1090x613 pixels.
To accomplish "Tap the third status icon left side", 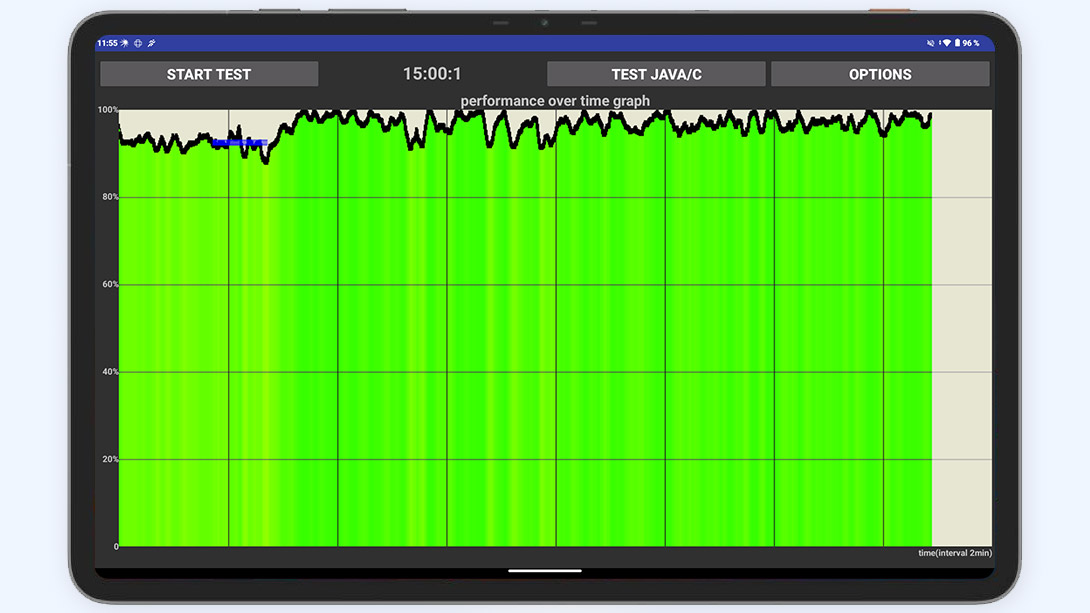I will tap(151, 43).
